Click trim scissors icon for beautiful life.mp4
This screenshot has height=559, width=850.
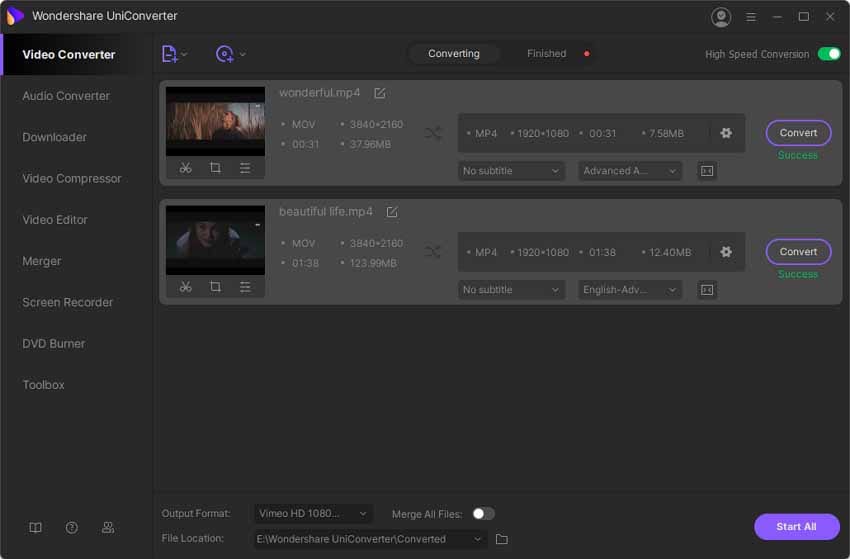point(185,287)
